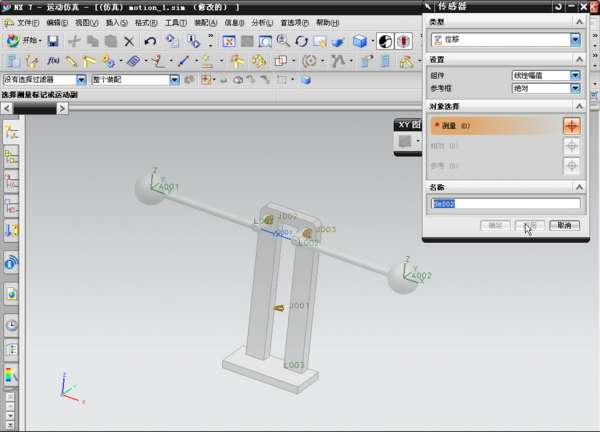The width and height of the screenshot is (600, 432).
Task: Click the 确定 OK button
Action: point(495,225)
